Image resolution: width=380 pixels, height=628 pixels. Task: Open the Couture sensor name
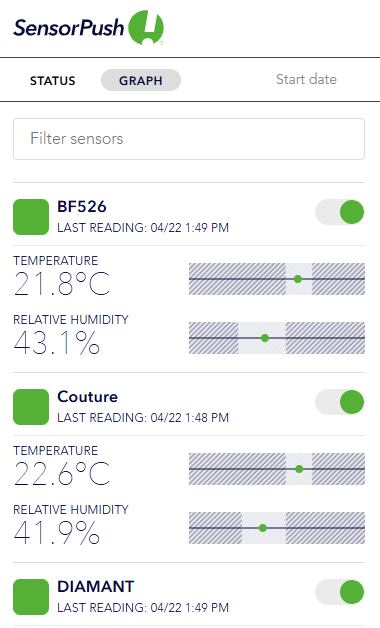click(x=87, y=397)
